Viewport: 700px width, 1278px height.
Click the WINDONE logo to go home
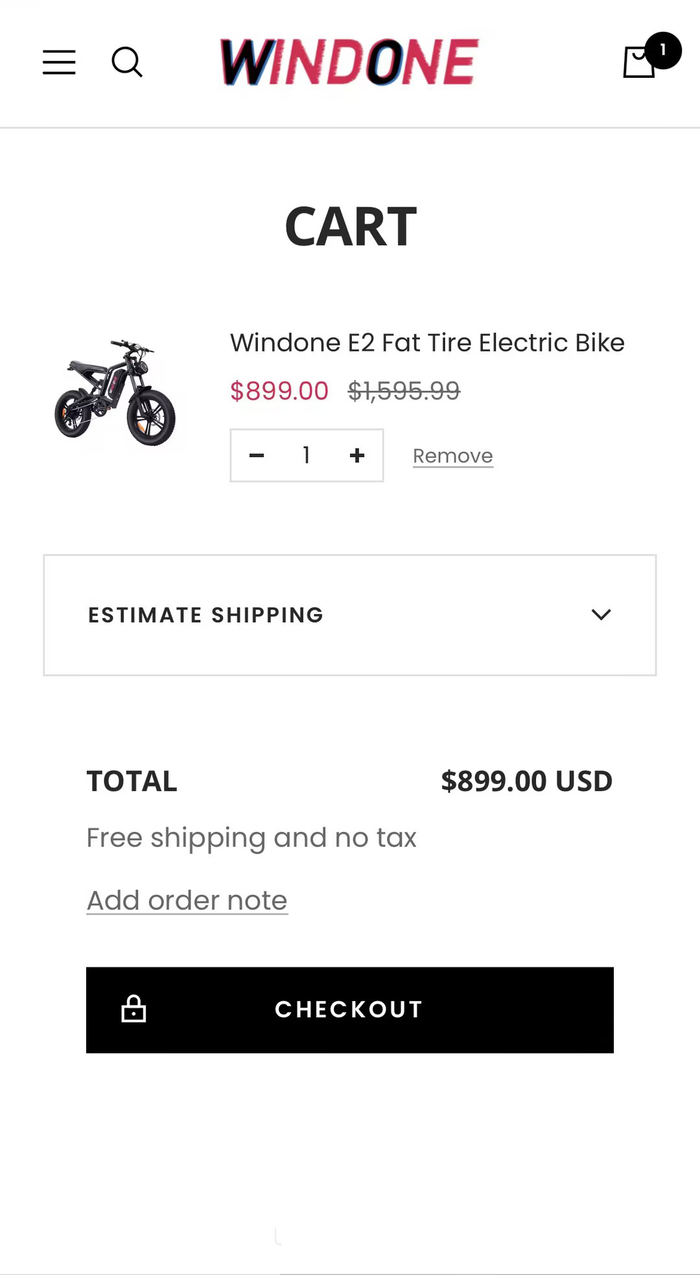point(349,61)
